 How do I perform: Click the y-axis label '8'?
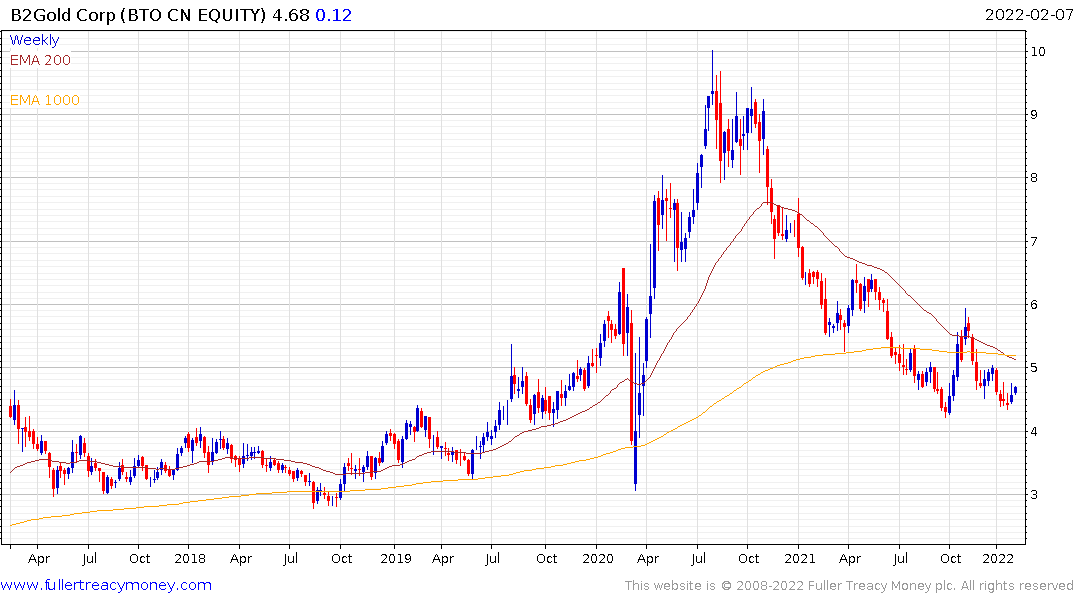click(1033, 178)
